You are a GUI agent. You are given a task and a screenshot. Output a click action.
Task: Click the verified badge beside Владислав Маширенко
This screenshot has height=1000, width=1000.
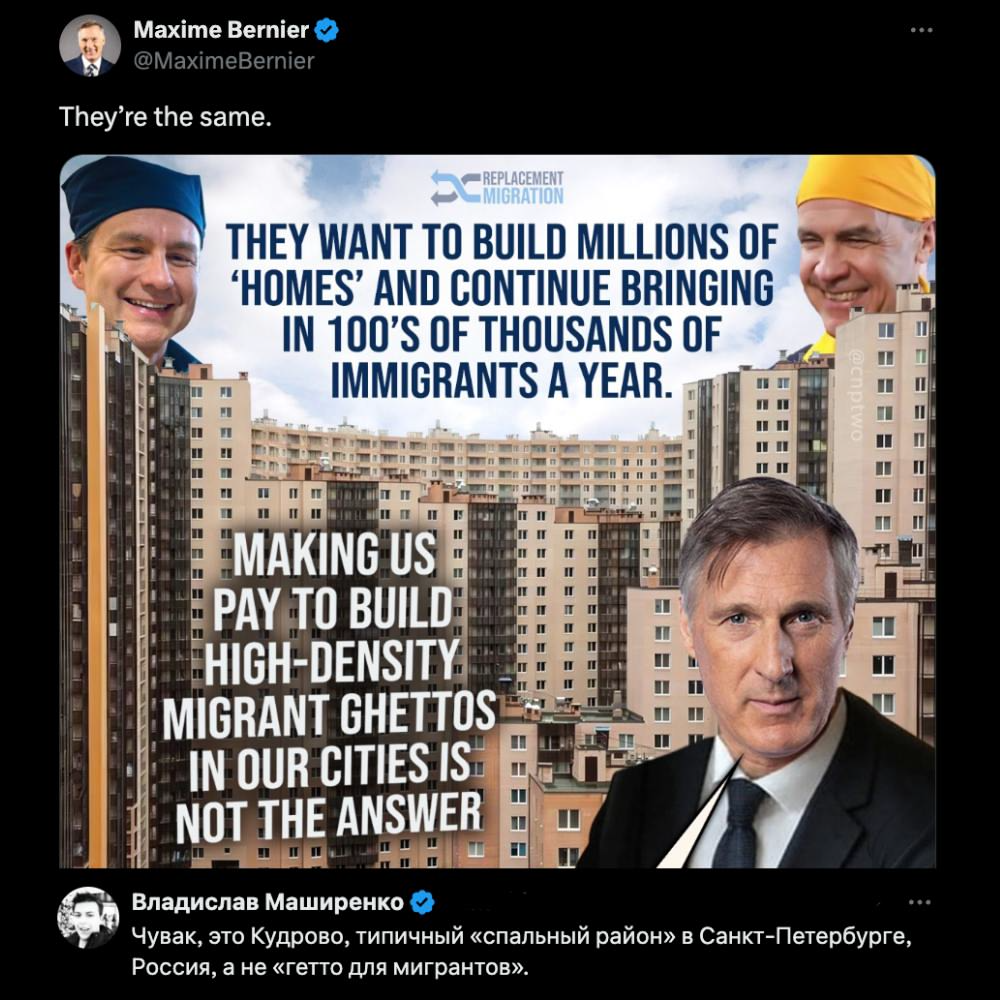[x=422, y=902]
